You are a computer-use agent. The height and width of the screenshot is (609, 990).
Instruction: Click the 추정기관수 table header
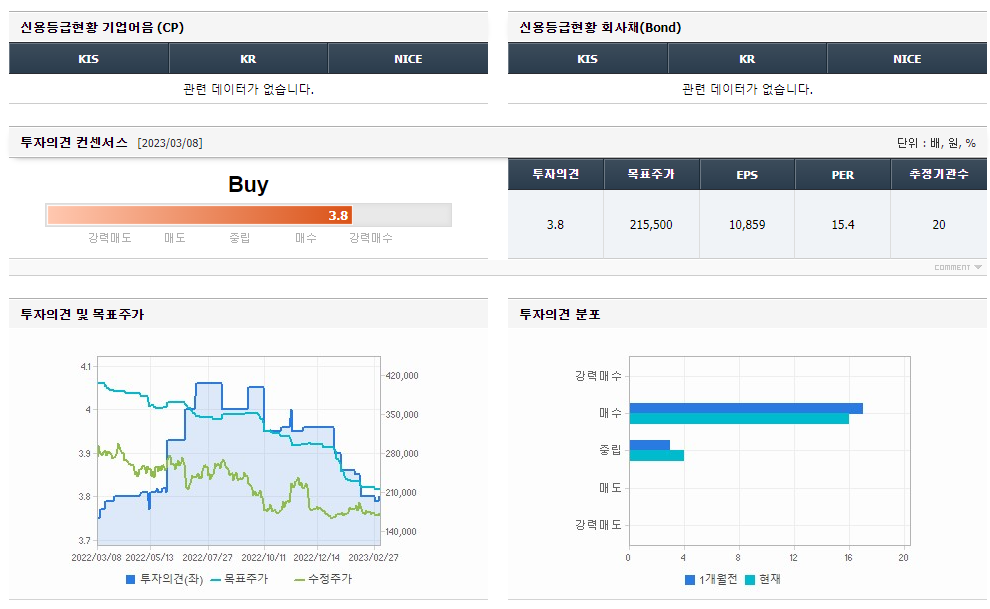coord(939,174)
